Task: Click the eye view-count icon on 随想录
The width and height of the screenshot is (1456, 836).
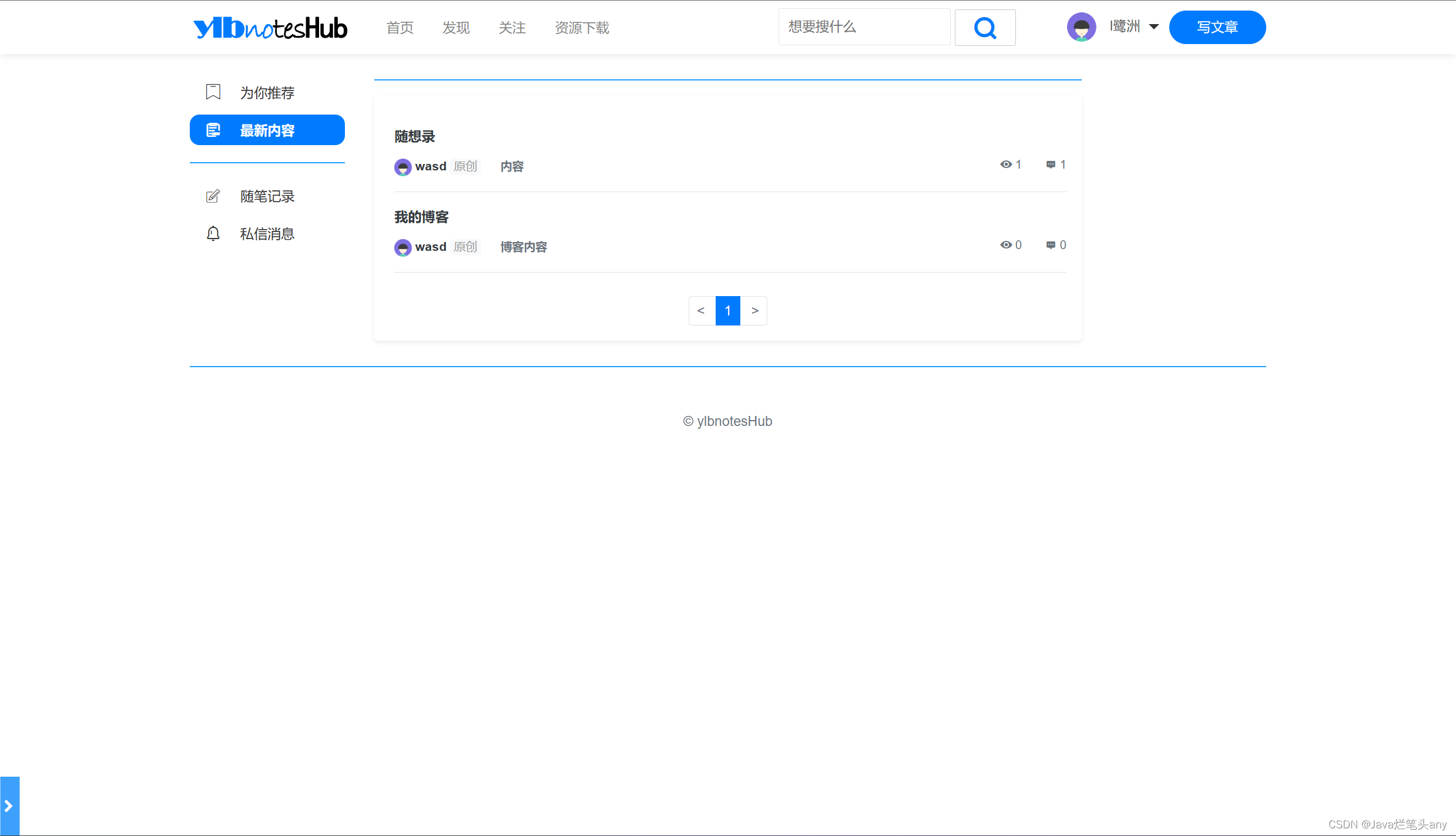Action: point(1006,164)
